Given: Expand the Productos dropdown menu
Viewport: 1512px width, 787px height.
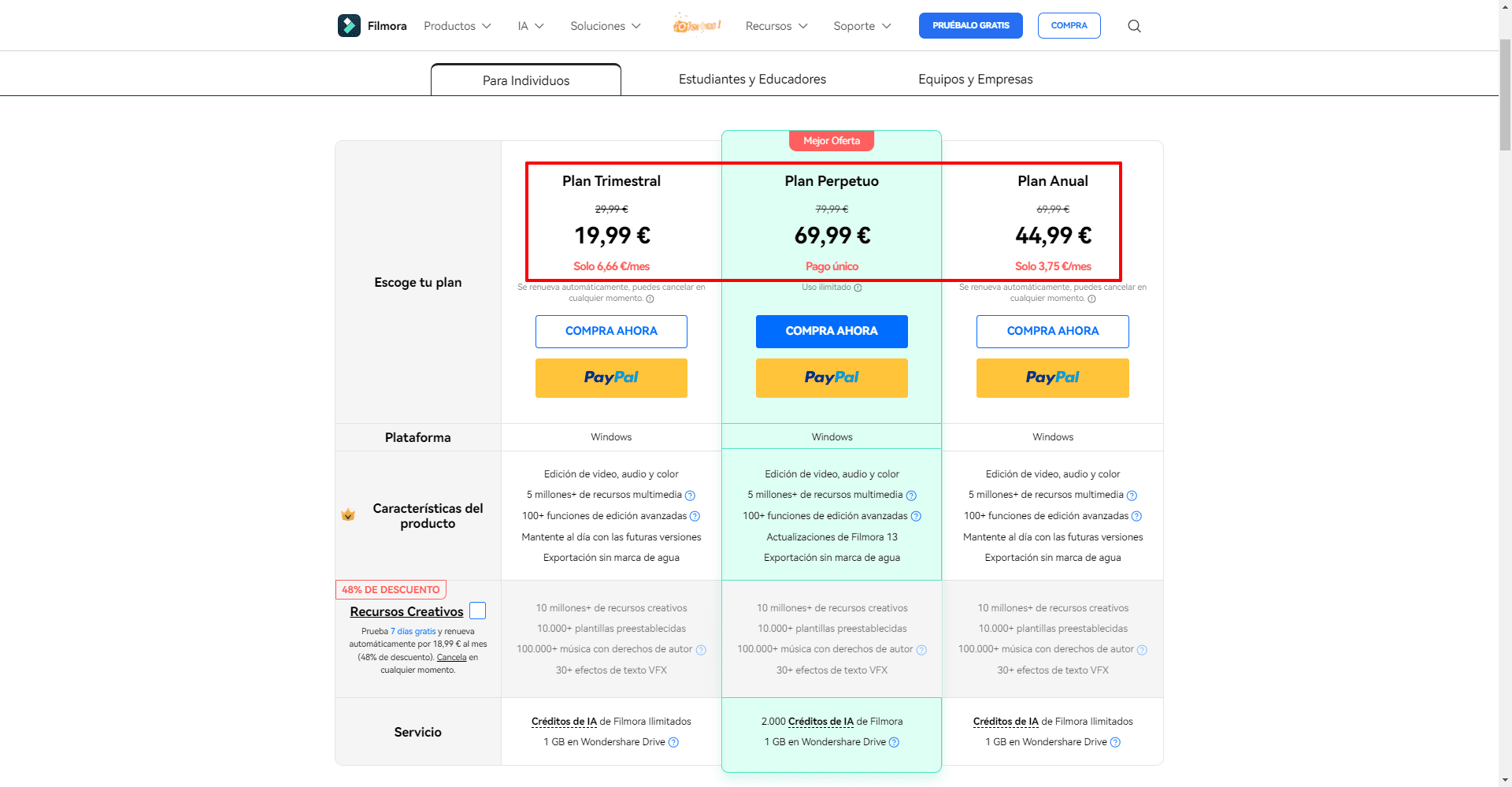Looking at the screenshot, I should point(458,26).
